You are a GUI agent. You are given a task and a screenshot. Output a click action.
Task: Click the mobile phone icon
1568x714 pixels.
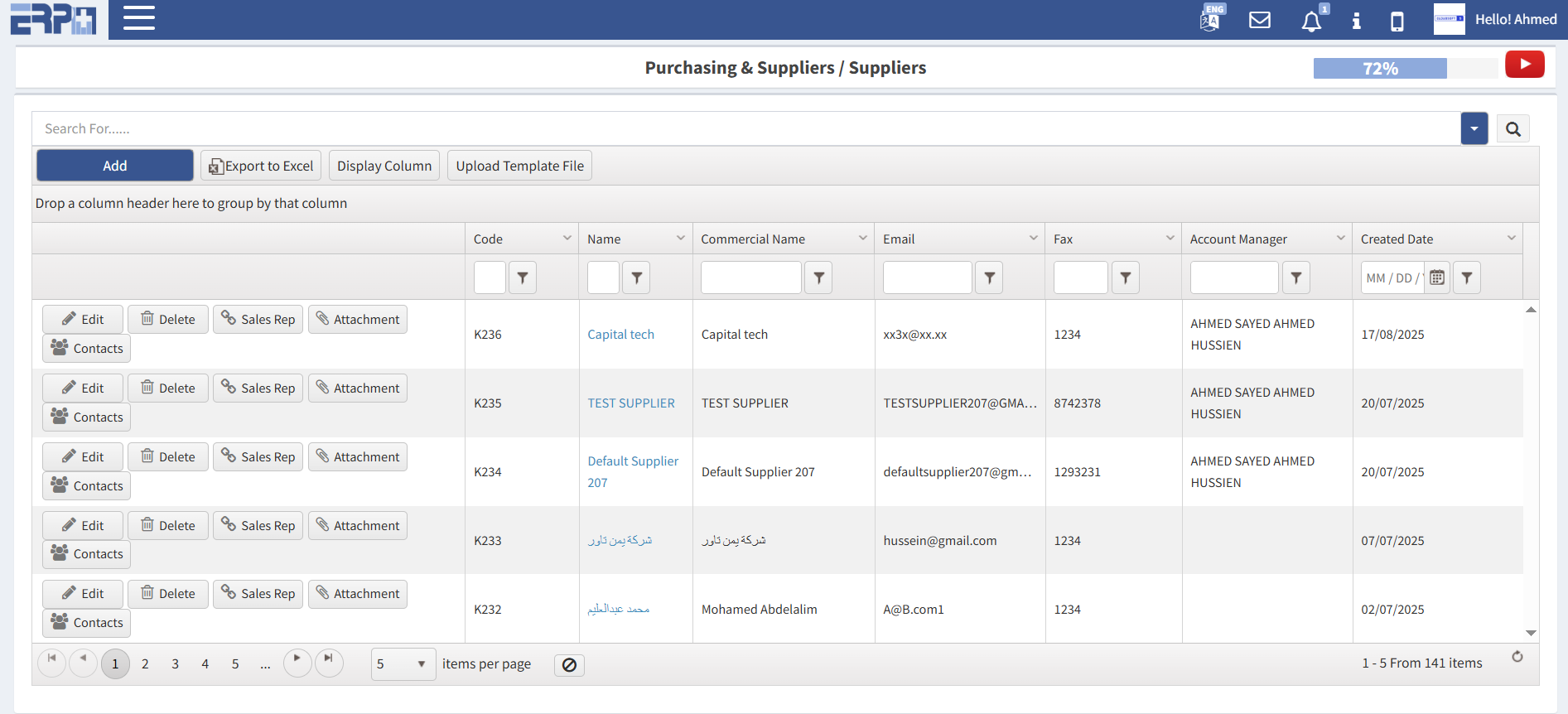tap(1397, 21)
